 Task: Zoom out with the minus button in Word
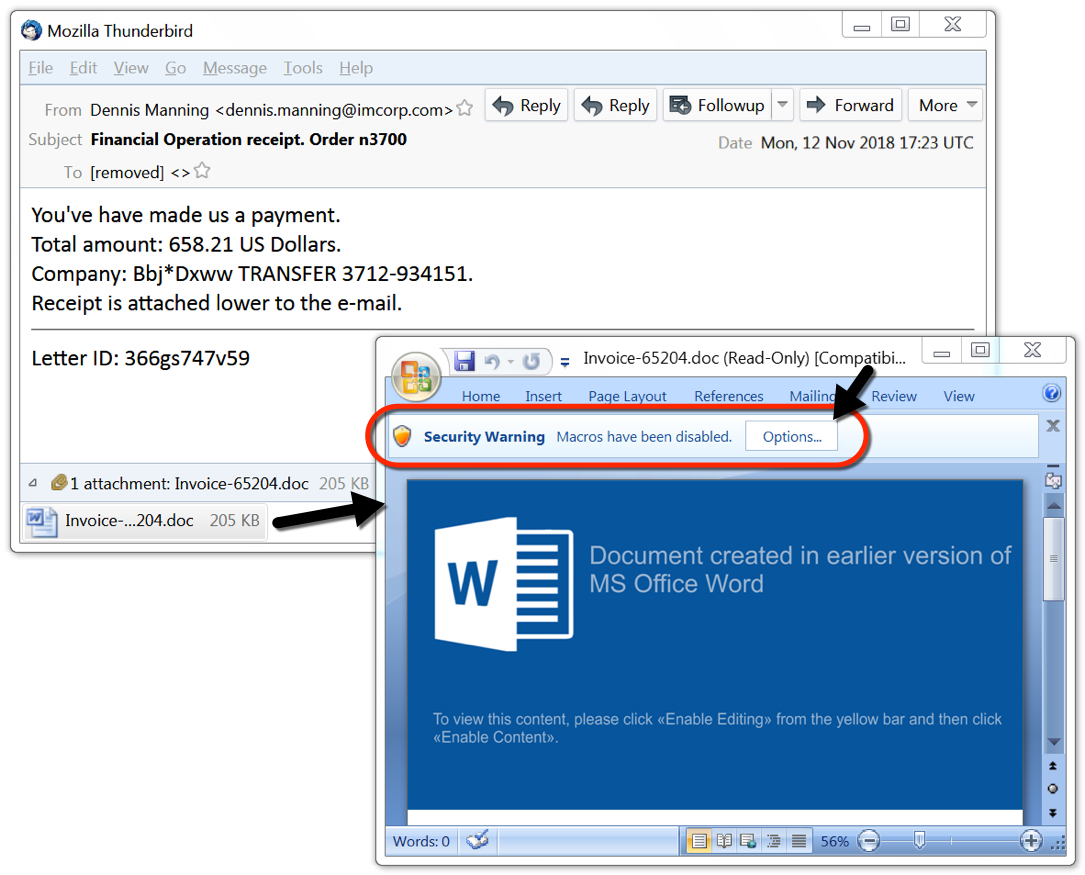pyautogui.click(x=868, y=841)
